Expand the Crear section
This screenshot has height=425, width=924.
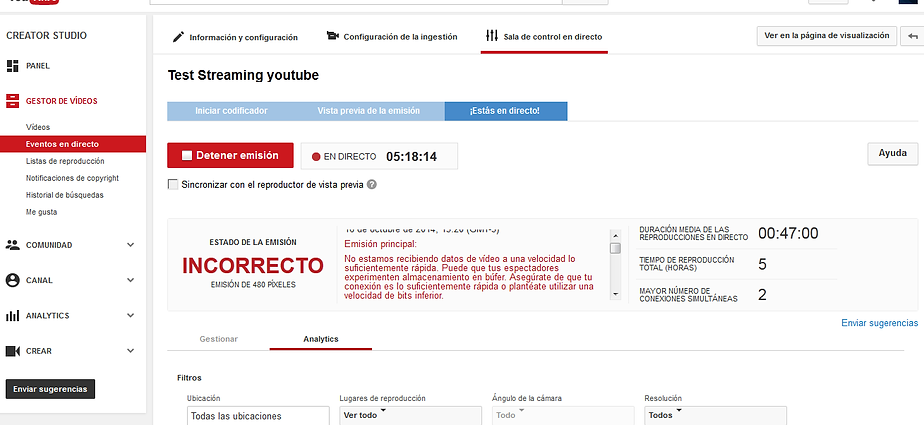pos(131,351)
